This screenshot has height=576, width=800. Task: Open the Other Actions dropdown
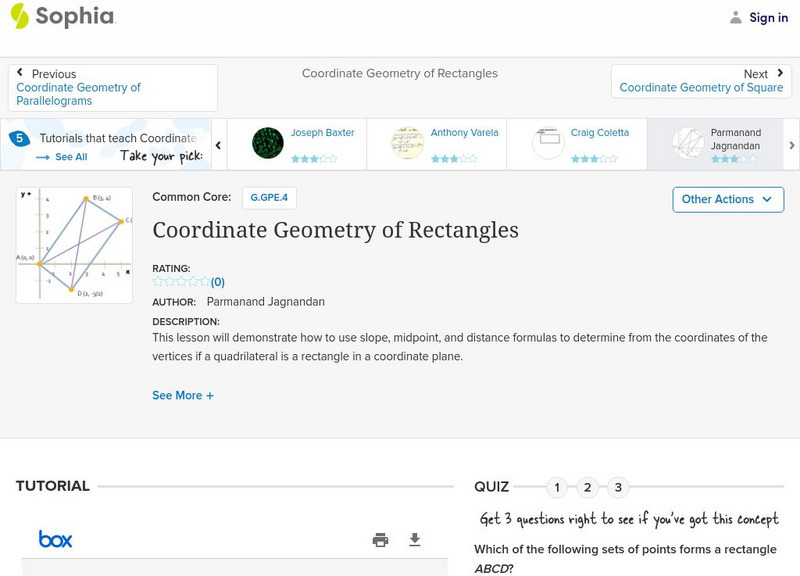[x=726, y=199]
